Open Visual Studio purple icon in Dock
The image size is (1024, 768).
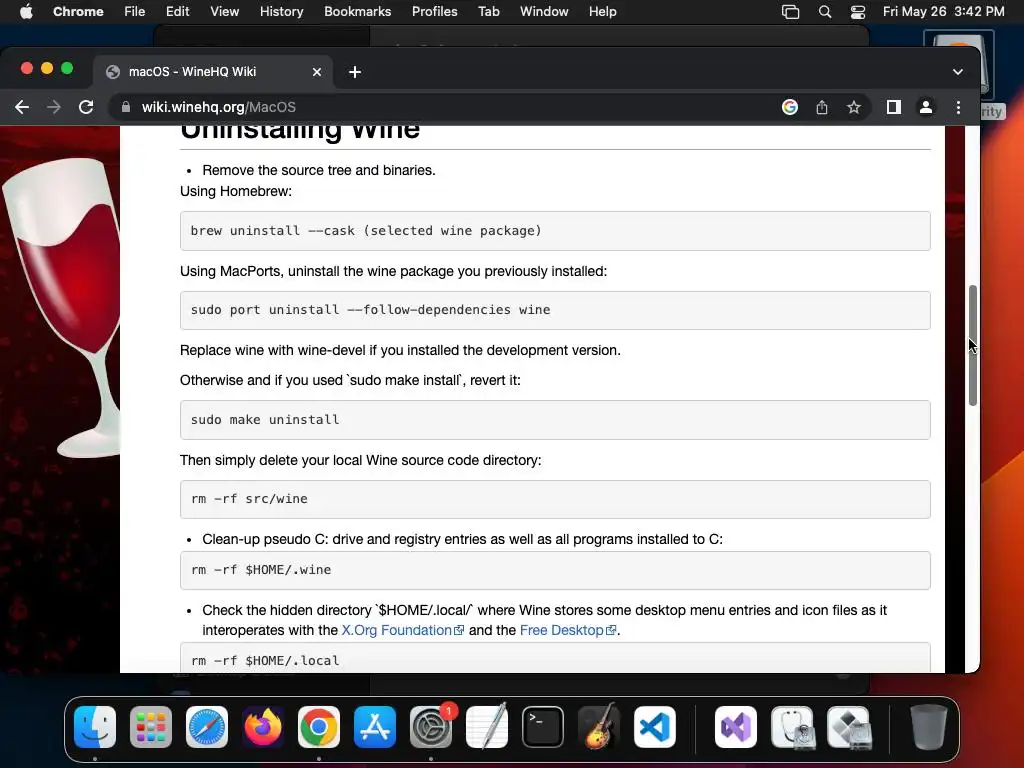tap(736, 727)
